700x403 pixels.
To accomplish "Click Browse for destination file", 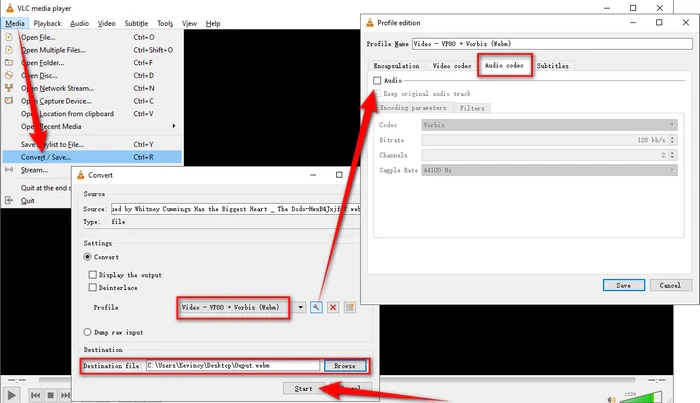I will tap(345, 366).
